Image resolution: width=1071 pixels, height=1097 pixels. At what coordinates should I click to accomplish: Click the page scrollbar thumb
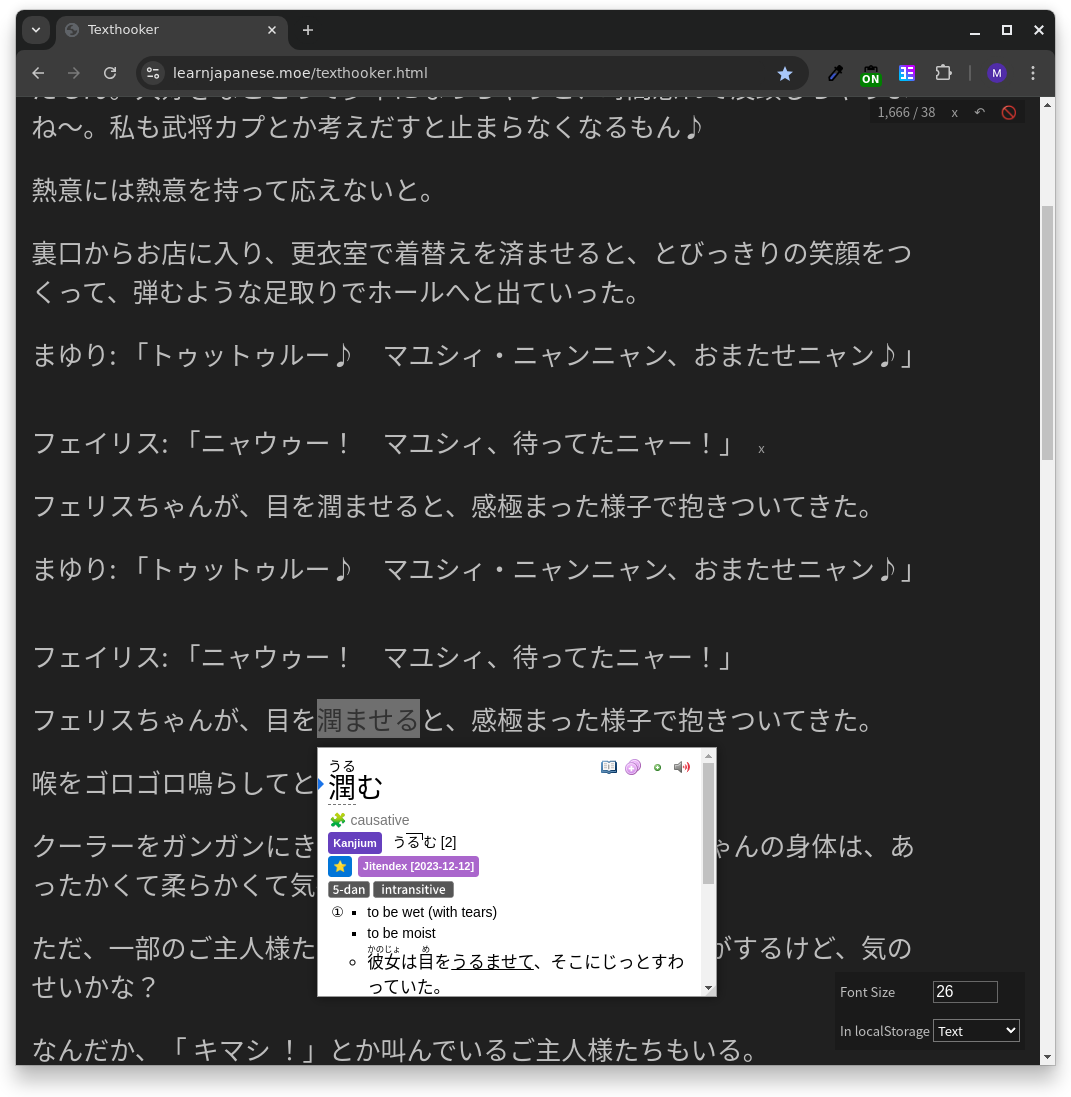[1047, 332]
